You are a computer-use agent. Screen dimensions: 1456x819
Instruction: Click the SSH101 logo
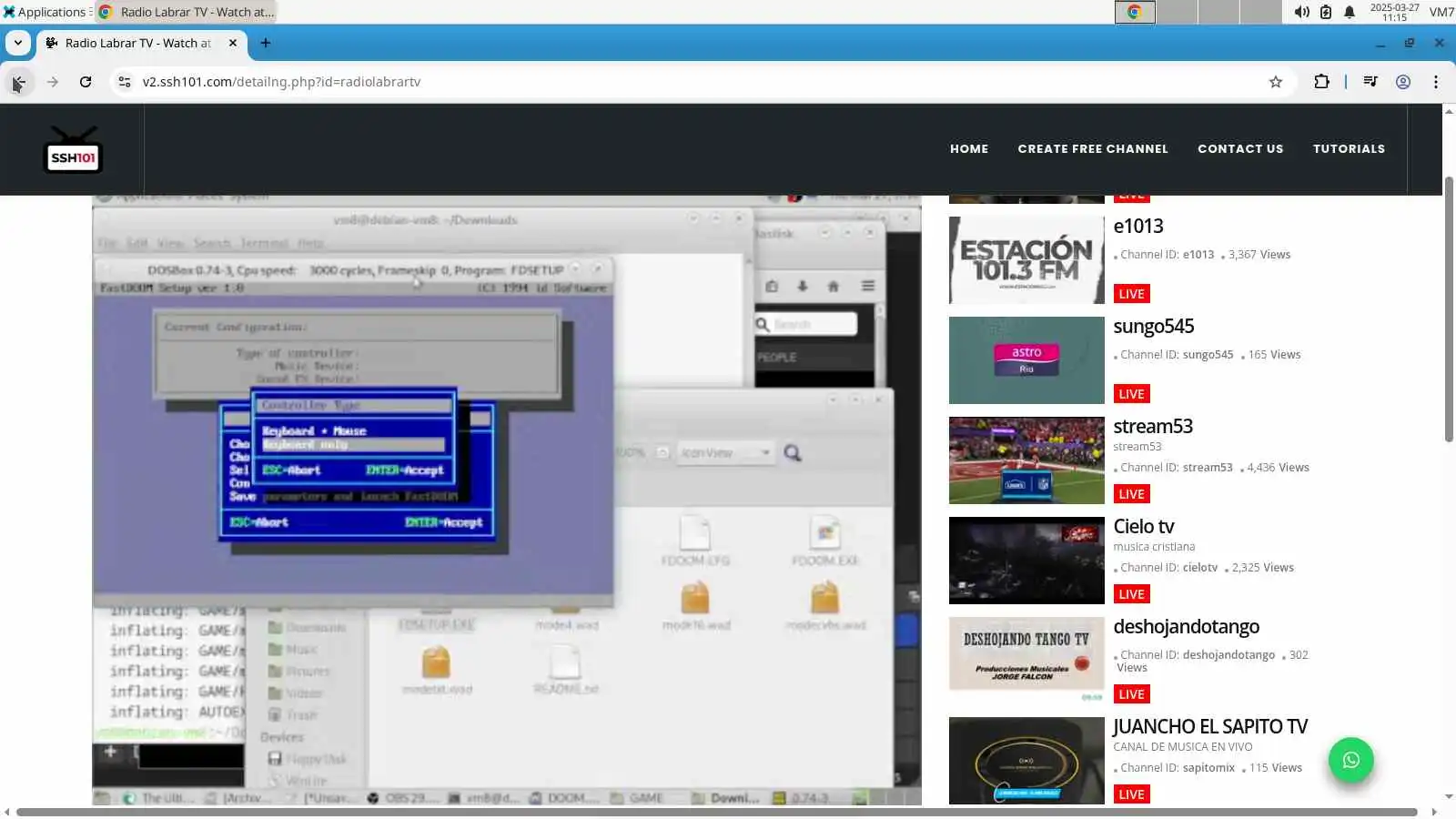coord(73,150)
